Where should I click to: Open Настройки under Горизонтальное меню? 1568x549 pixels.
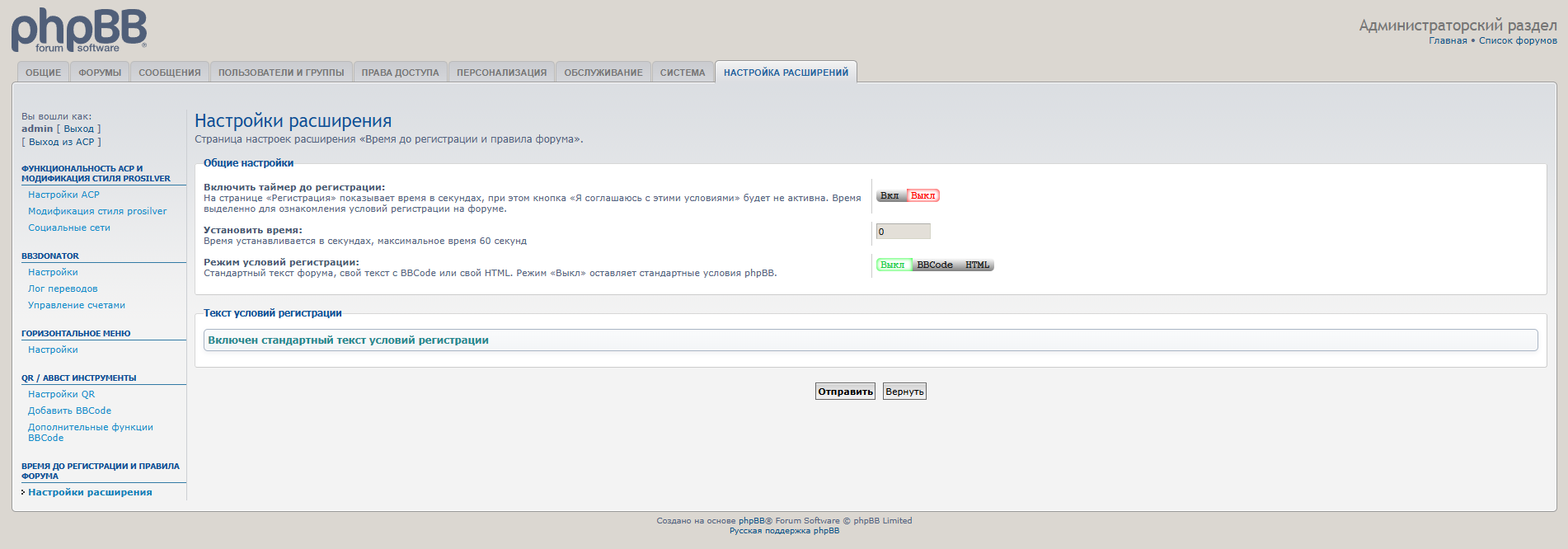(53, 350)
